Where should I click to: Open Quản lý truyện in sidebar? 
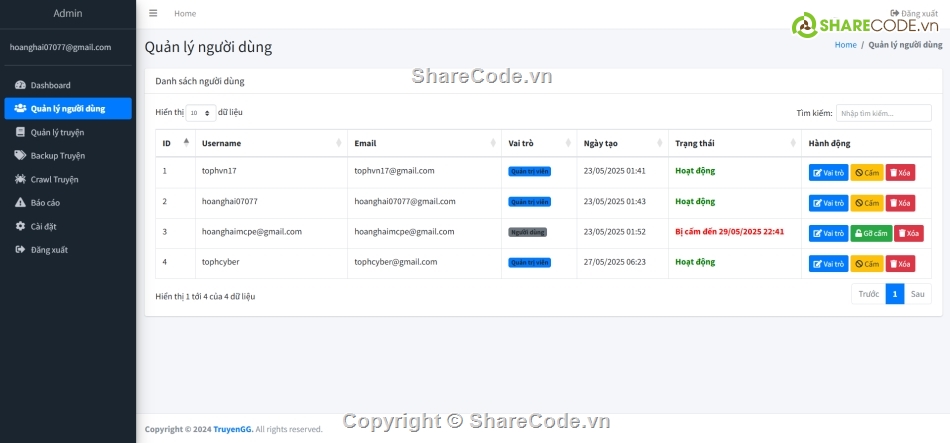pyautogui.click(x=57, y=132)
